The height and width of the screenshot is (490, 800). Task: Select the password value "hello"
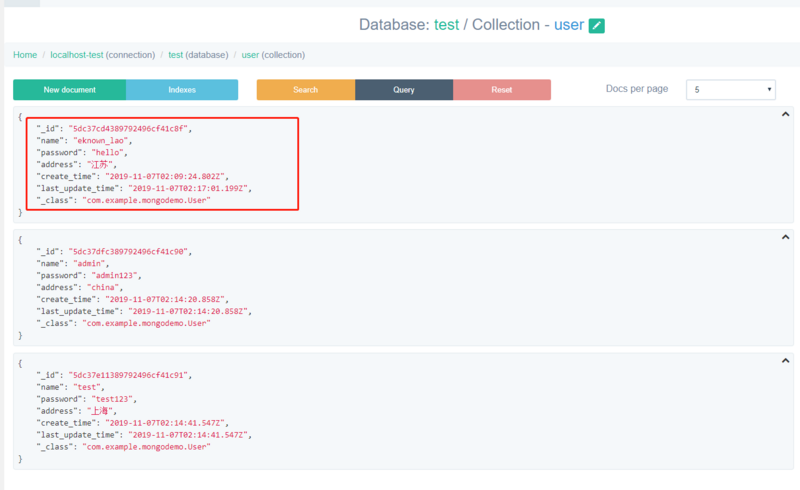(x=108, y=153)
